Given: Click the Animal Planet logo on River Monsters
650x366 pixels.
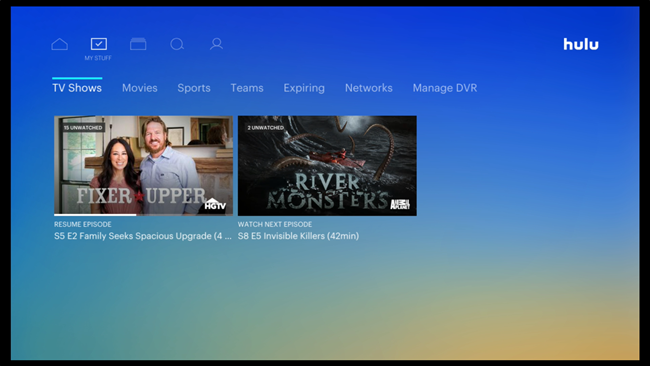Looking at the screenshot, I should 400,204.
